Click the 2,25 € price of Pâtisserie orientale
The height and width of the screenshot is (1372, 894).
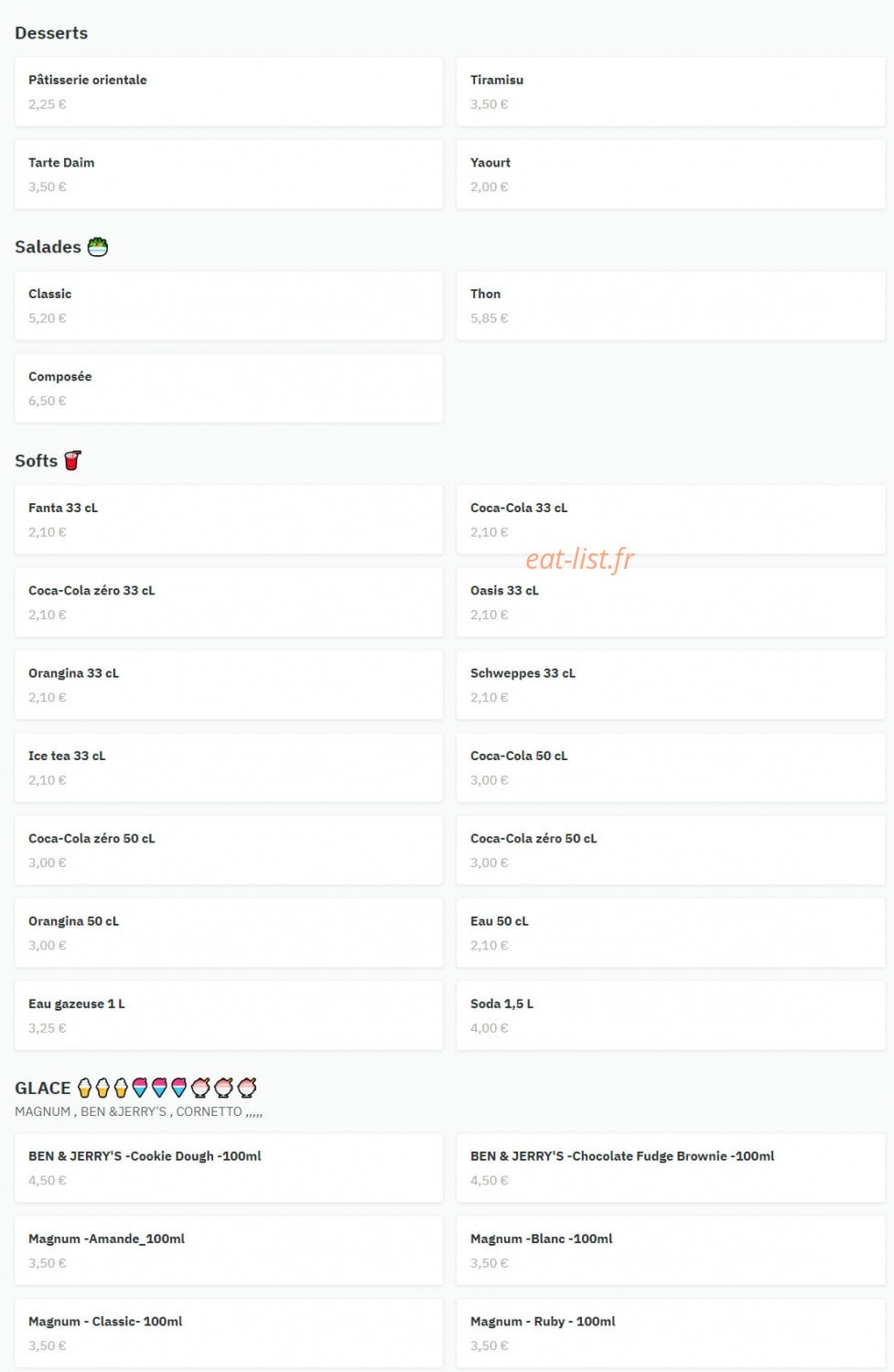pyautogui.click(x=48, y=104)
